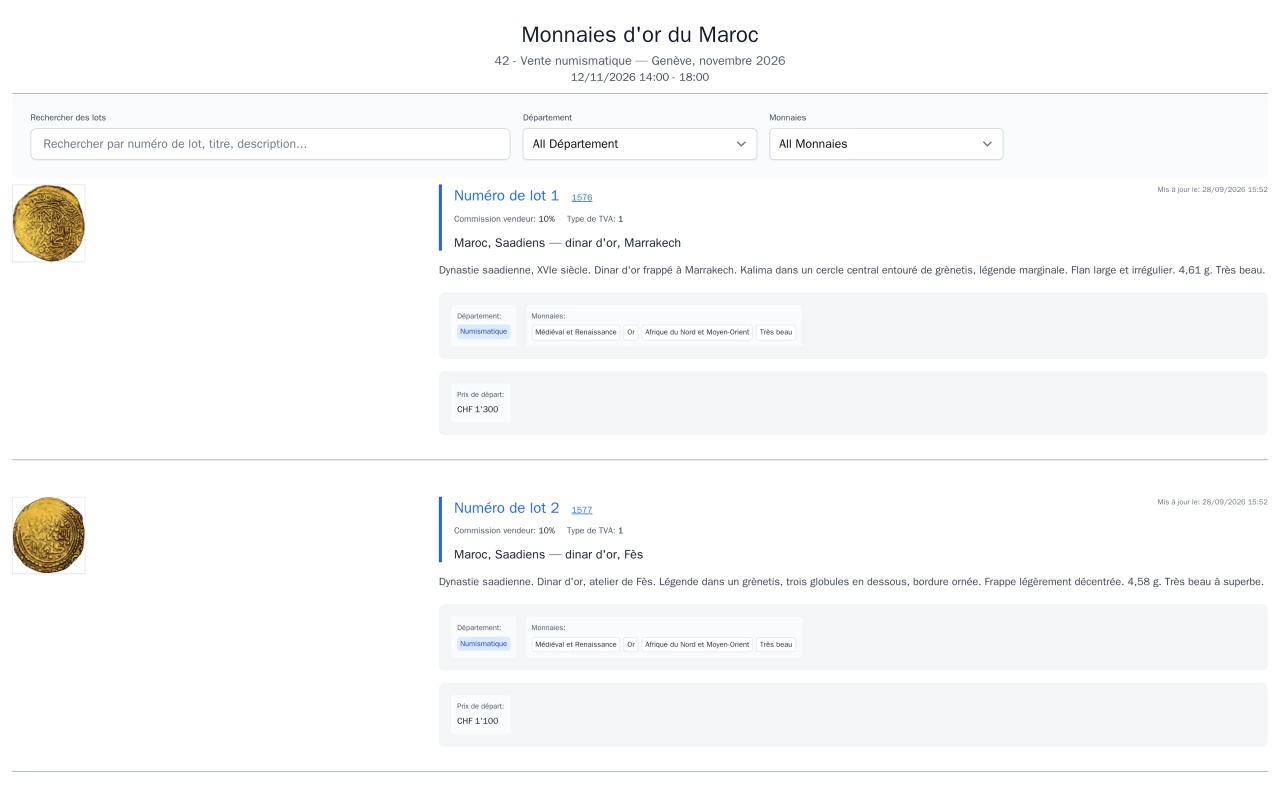Click the 'Rechercher des lots' label
The width and height of the screenshot is (1280, 800).
(68, 118)
